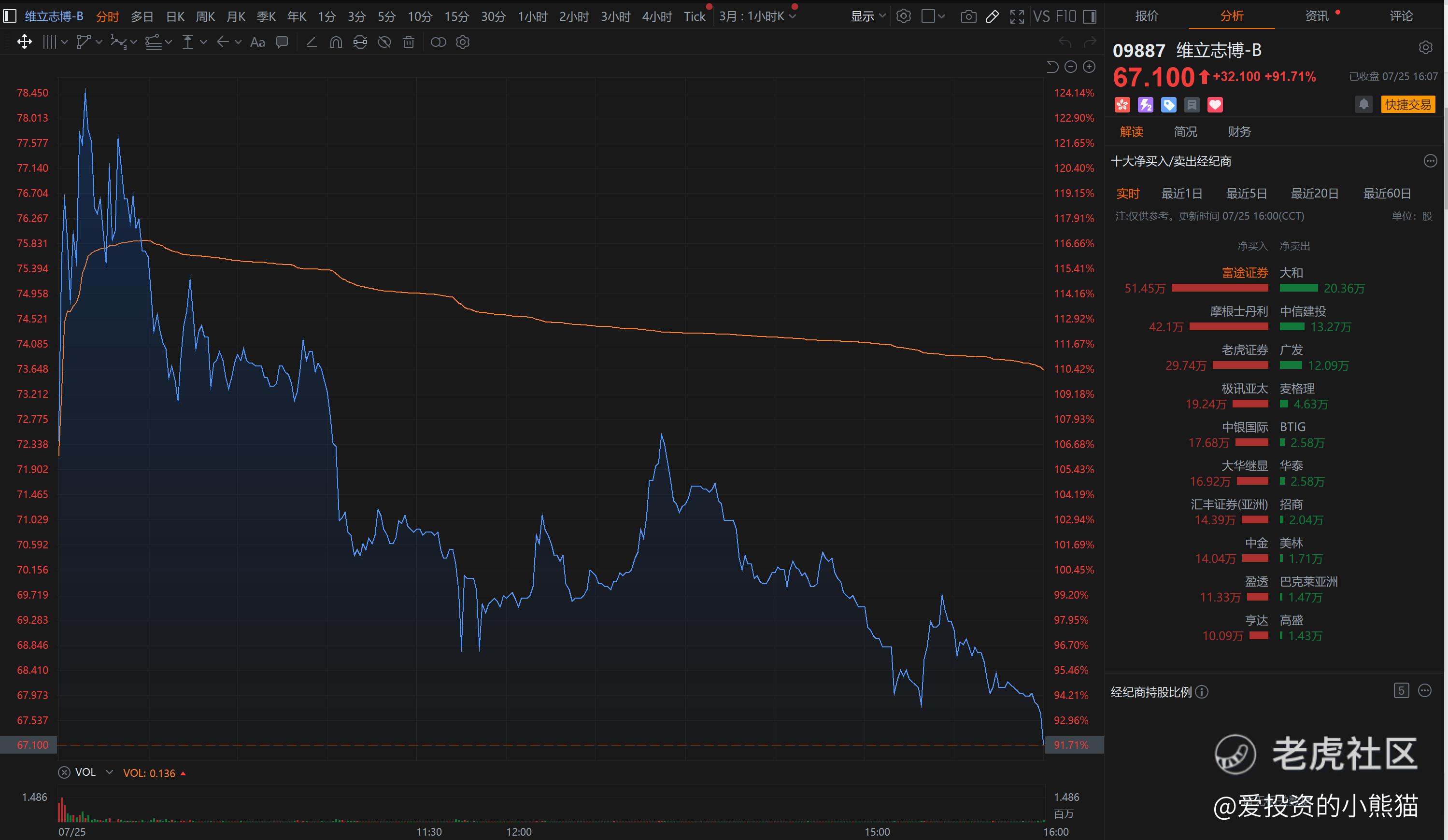Viewport: 1448px width, 840px height.
Task: Expand channel lines tool dropdown arrow
Action: pos(169,42)
